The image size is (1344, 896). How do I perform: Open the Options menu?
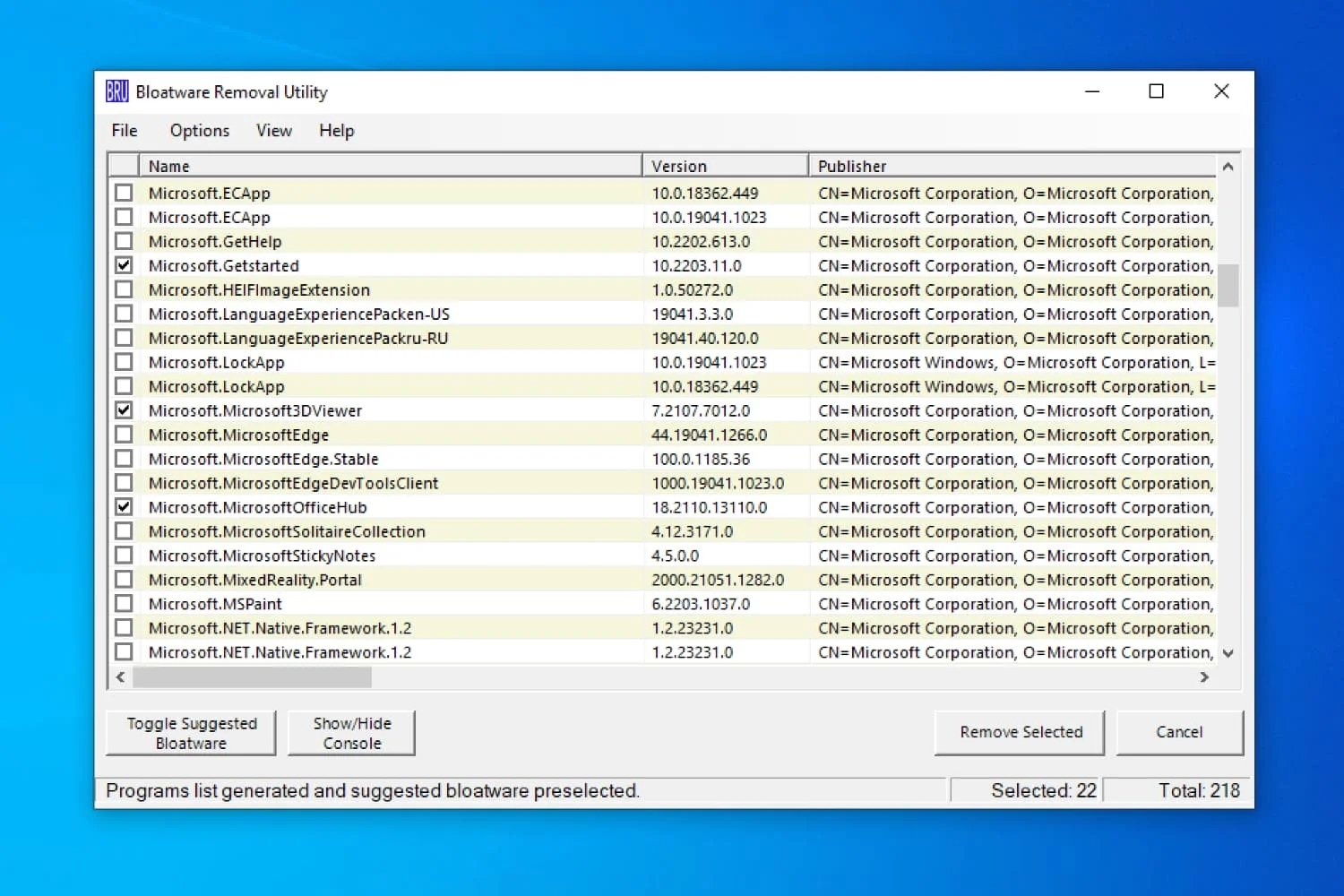(200, 131)
